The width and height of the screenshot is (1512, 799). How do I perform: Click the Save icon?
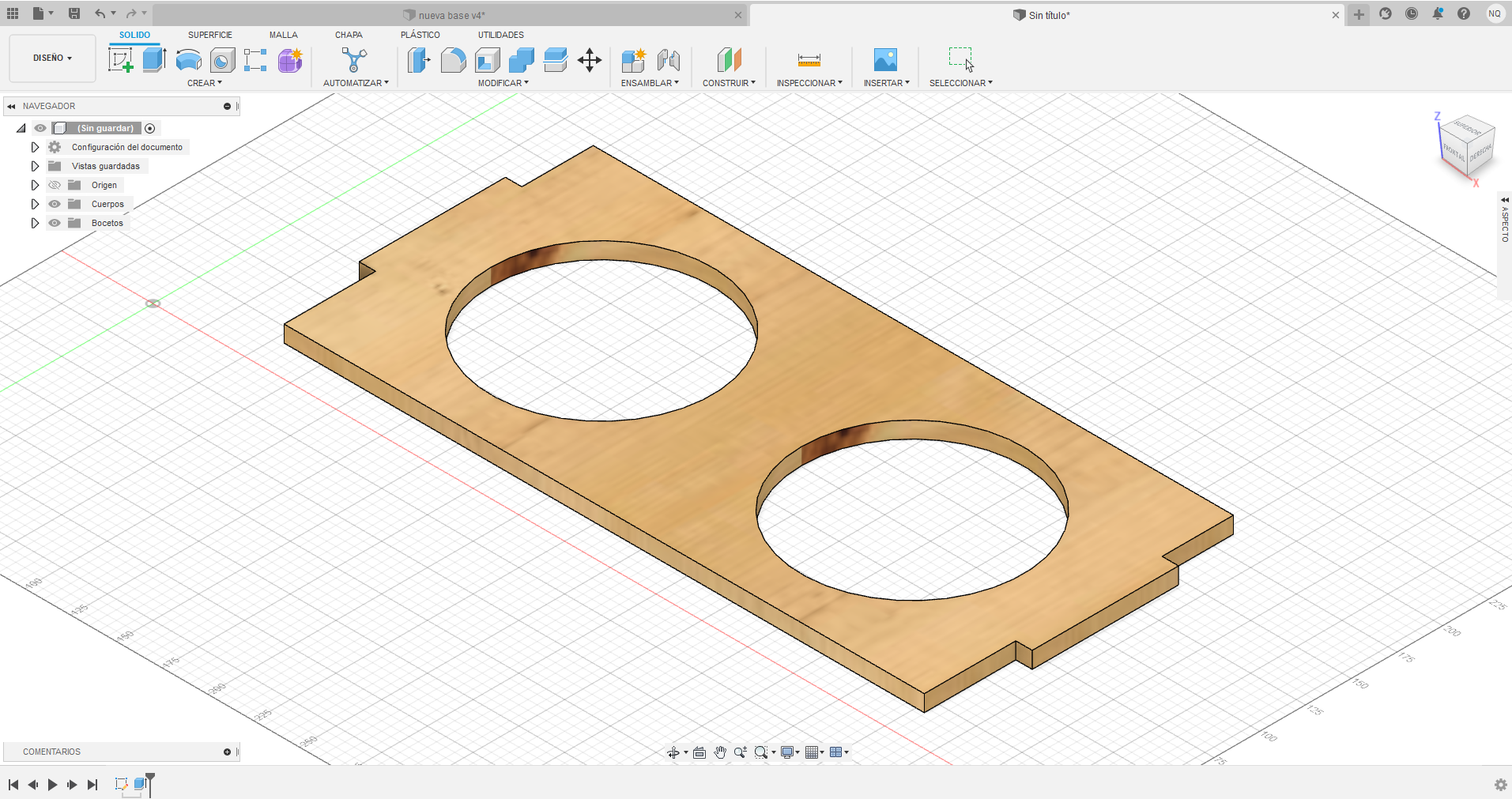74,13
